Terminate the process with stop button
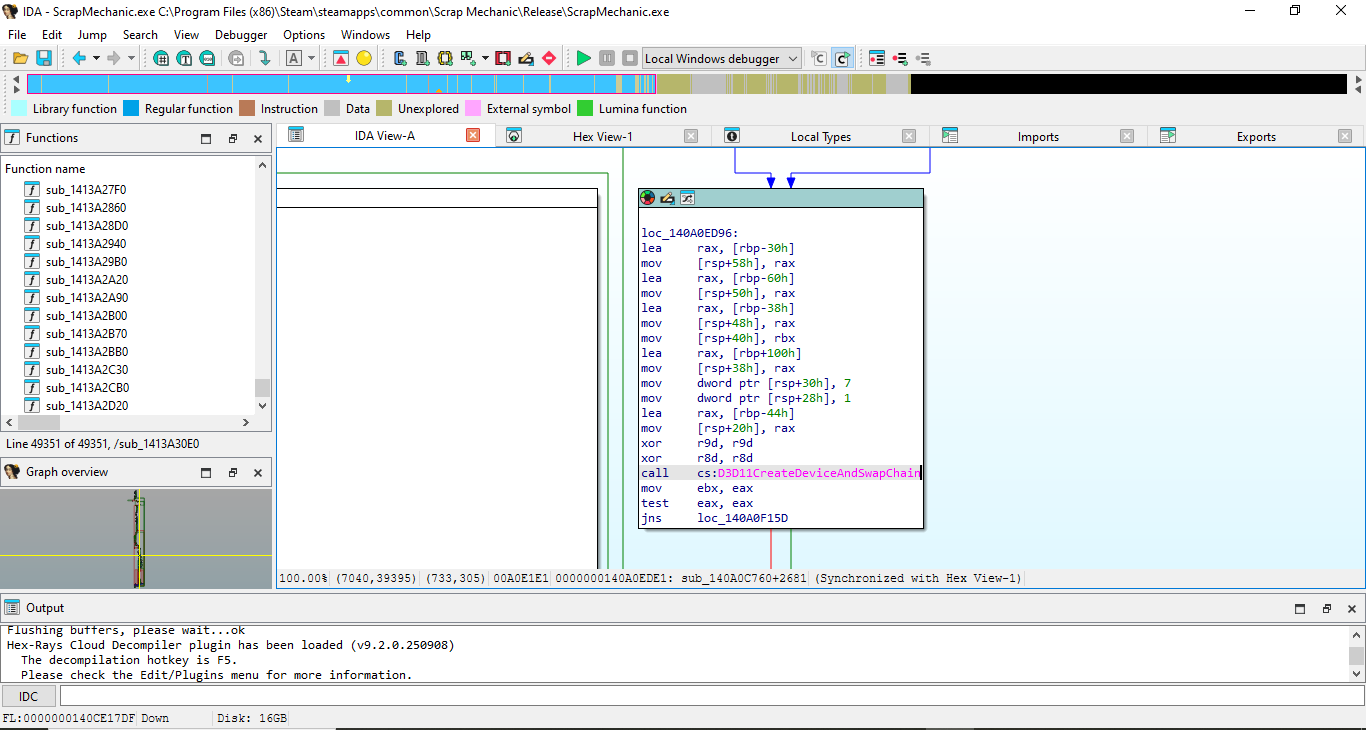1366x730 pixels. click(630, 58)
